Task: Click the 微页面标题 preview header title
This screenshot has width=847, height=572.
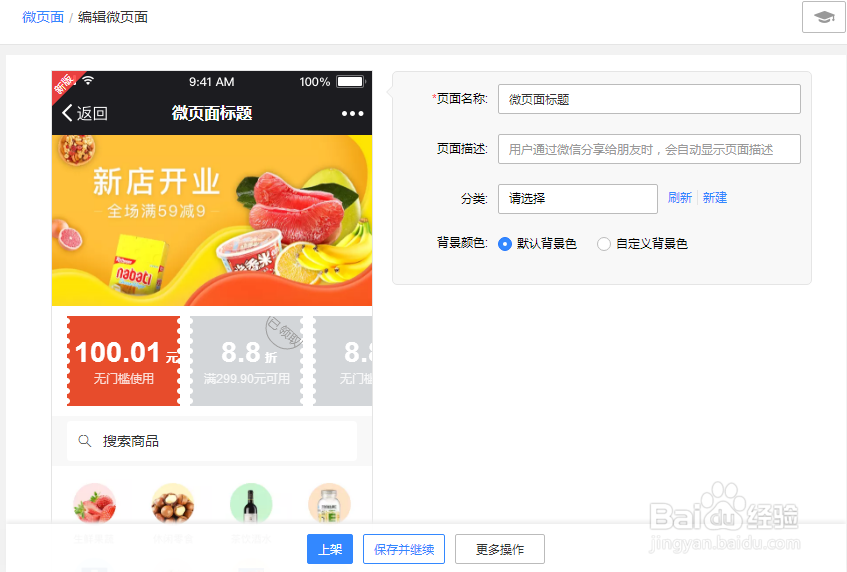Action: (x=212, y=113)
